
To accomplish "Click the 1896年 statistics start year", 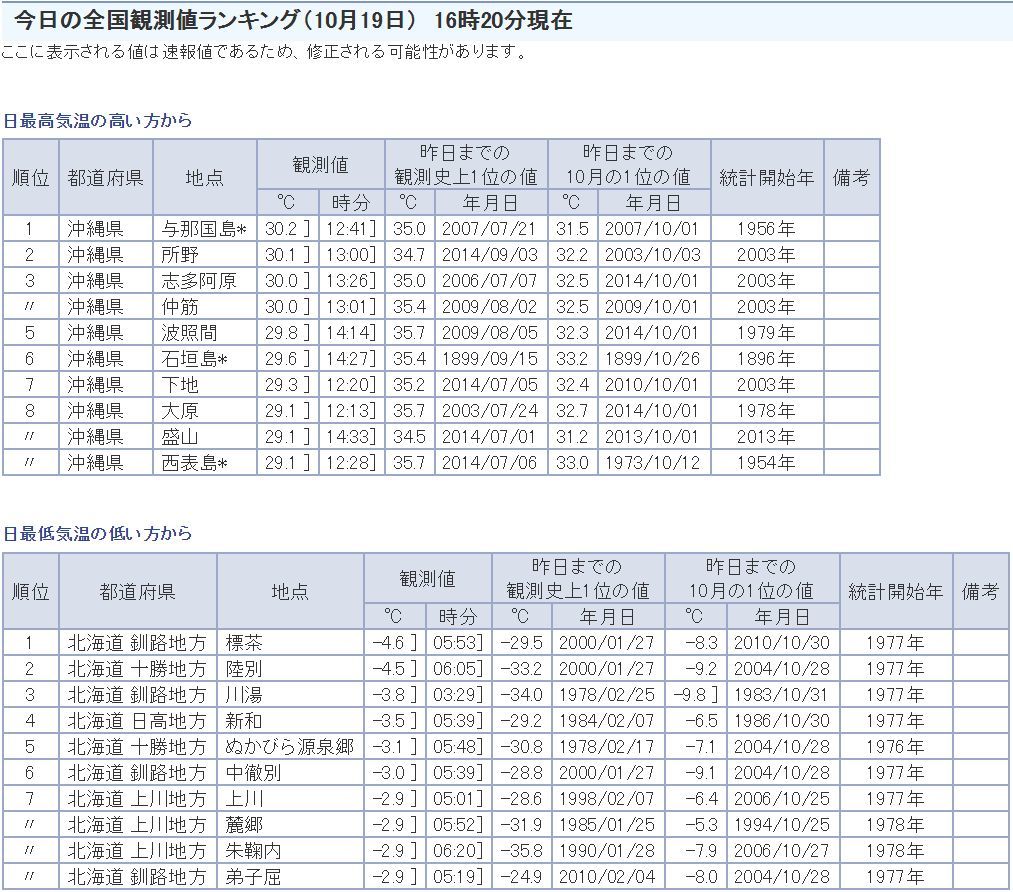I will (766, 358).
